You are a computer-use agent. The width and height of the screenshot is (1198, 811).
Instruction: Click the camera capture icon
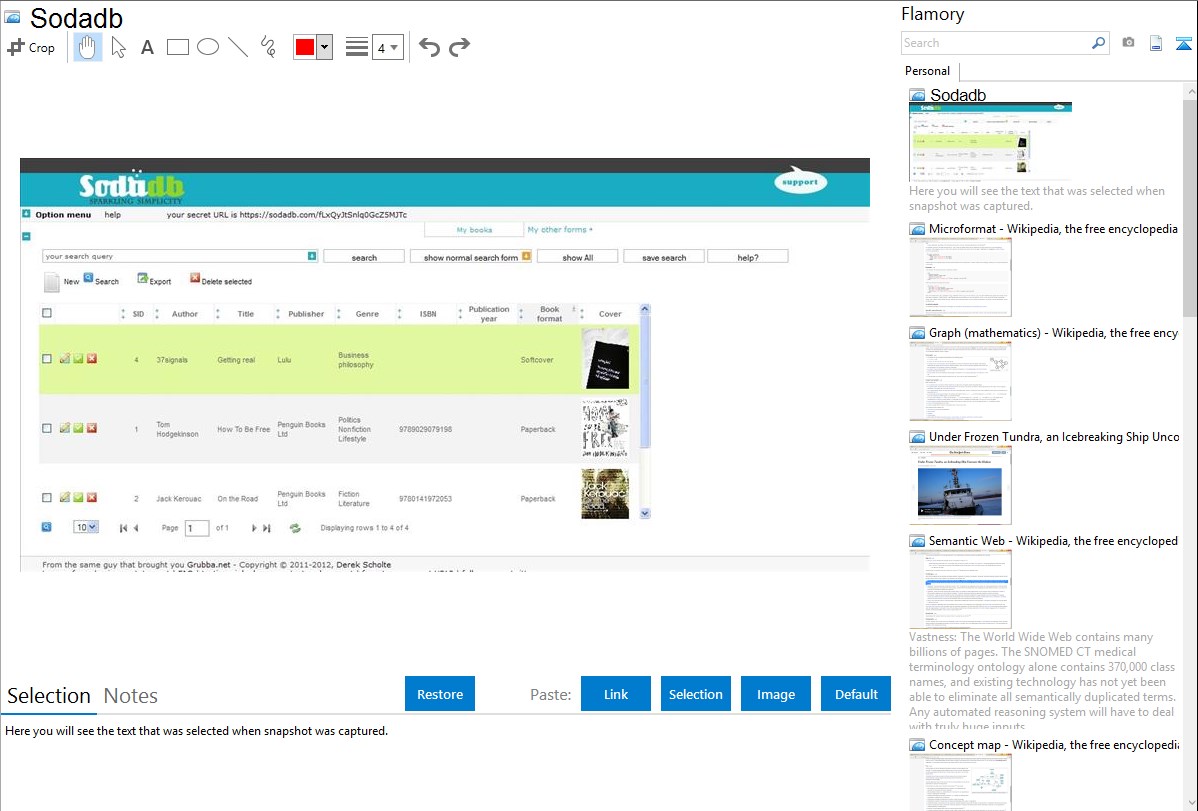point(1128,43)
